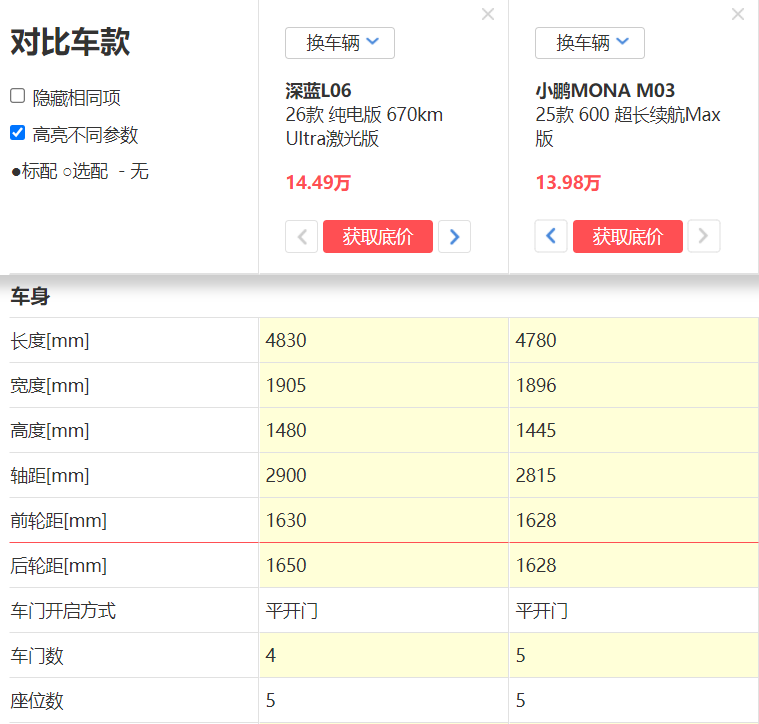The width and height of the screenshot is (759, 724).
Task: Toggle 隐藏相同项 checkbox
Action: (18, 96)
